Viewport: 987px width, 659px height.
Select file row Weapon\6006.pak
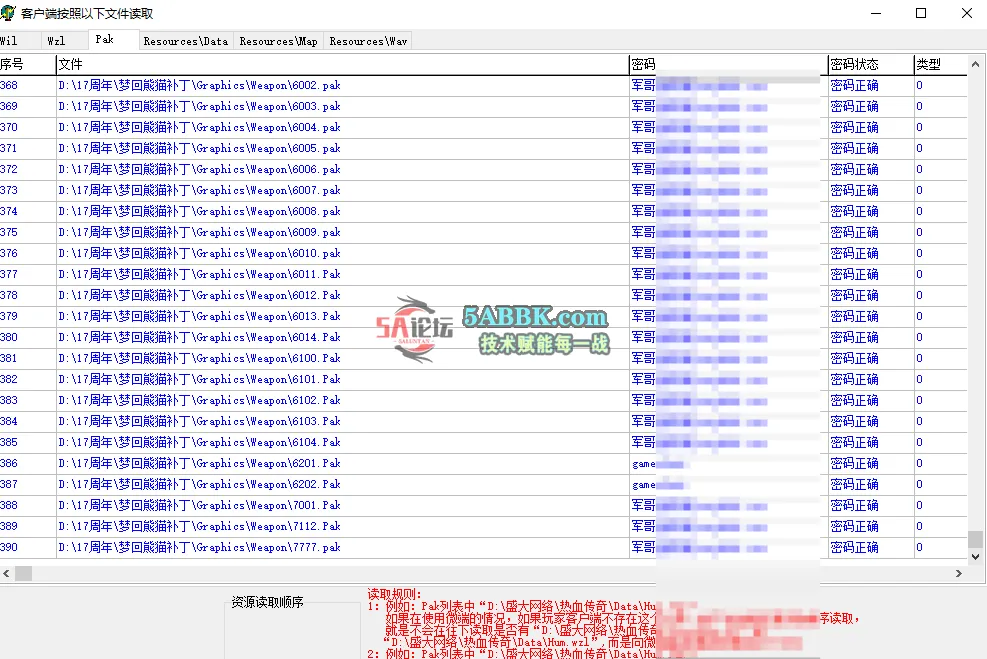(x=483, y=169)
